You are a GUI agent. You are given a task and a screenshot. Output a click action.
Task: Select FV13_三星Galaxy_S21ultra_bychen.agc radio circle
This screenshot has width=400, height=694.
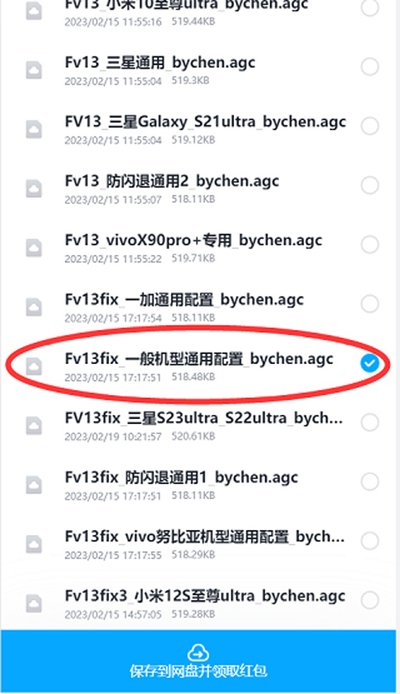[369, 126]
